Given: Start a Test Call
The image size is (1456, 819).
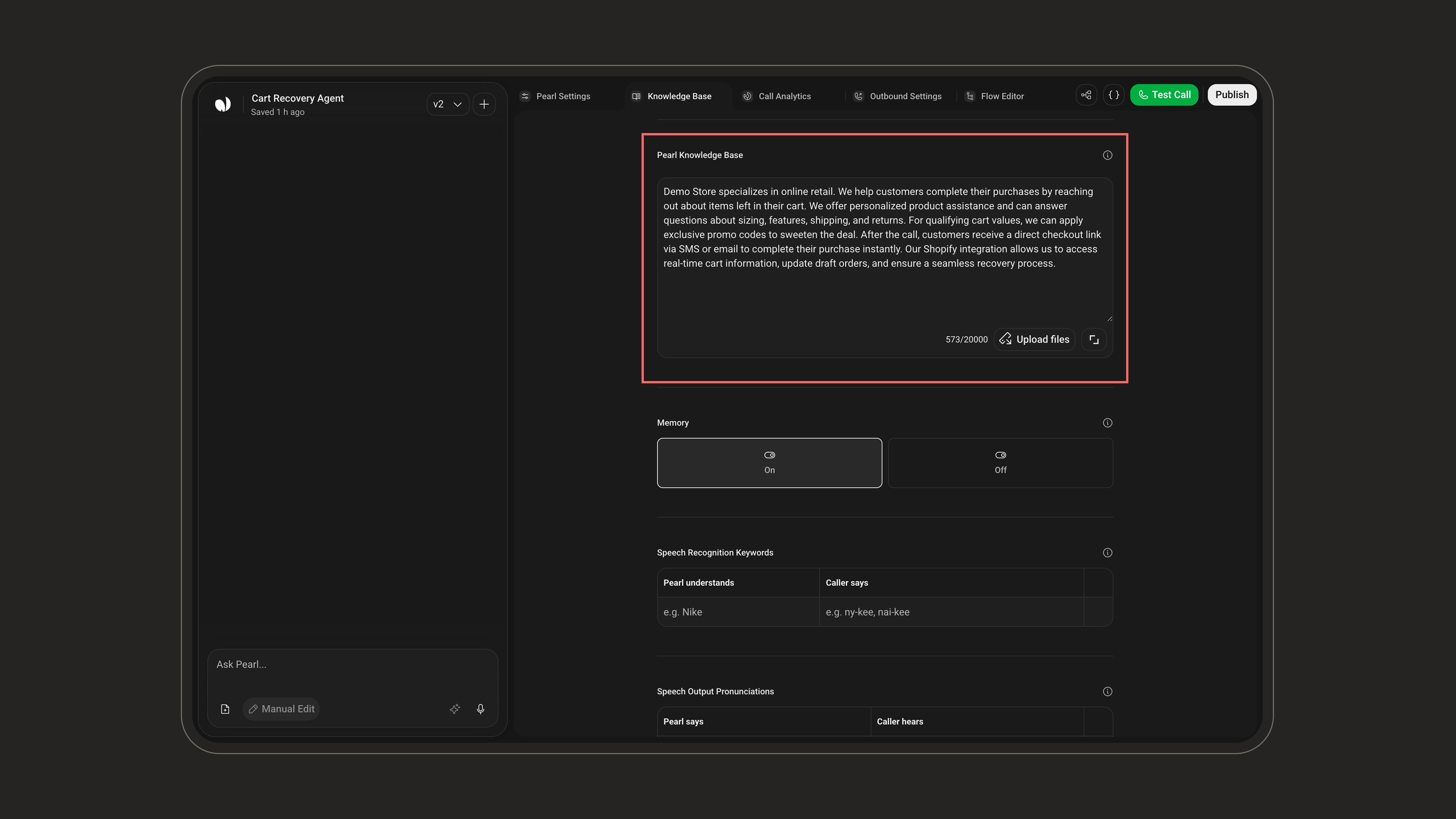Looking at the screenshot, I should 1164,95.
